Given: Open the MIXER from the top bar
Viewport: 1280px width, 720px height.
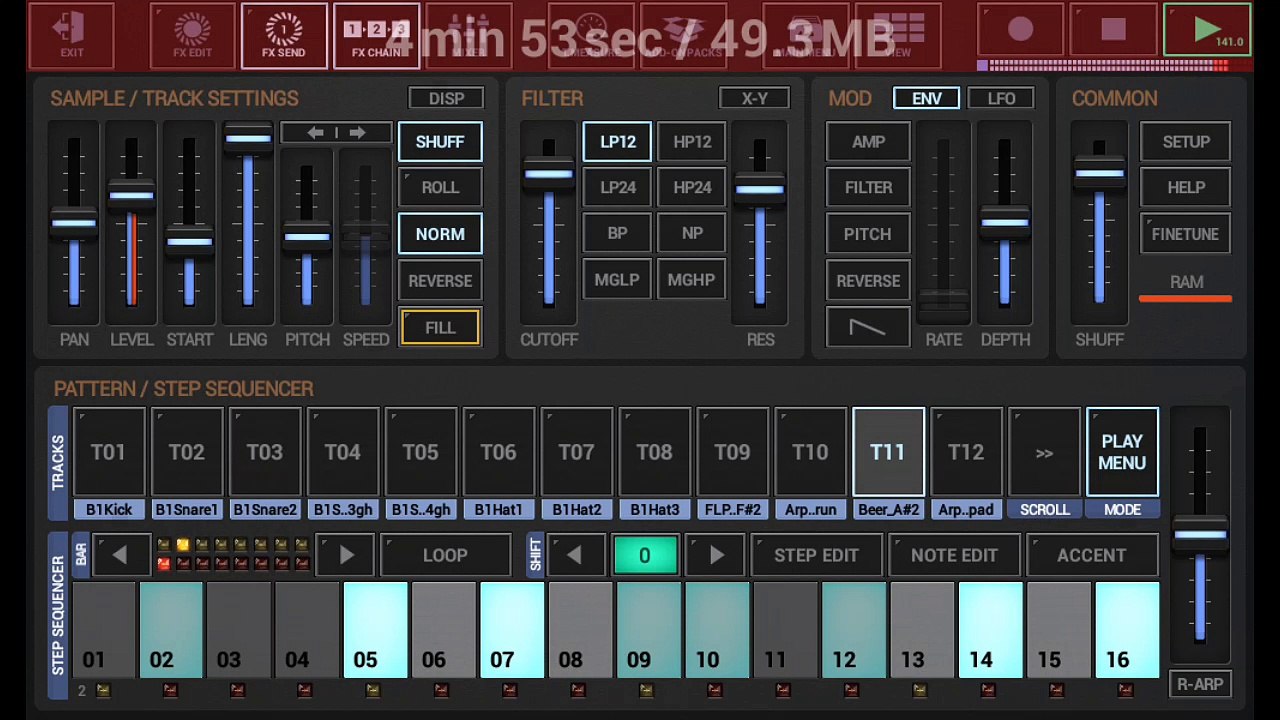Looking at the screenshot, I should (468, 36).
